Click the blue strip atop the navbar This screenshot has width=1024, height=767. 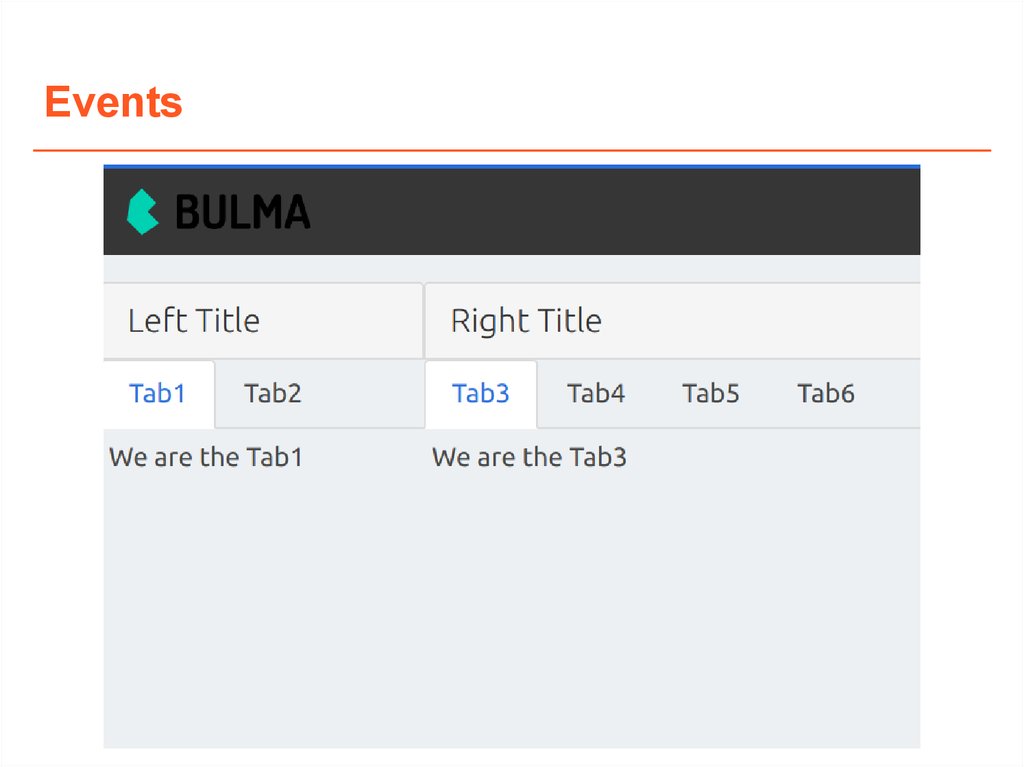(511, 166)
